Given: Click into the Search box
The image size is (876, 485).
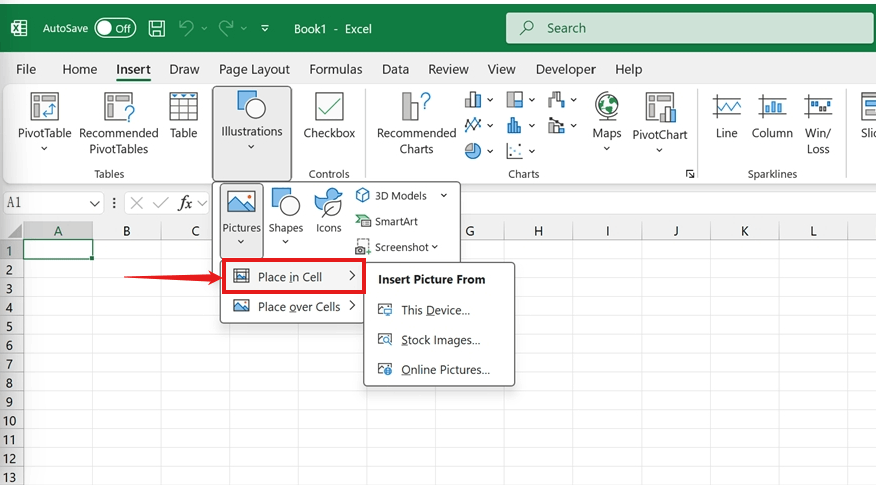Looking at the screenshot, I should [691, 28].
